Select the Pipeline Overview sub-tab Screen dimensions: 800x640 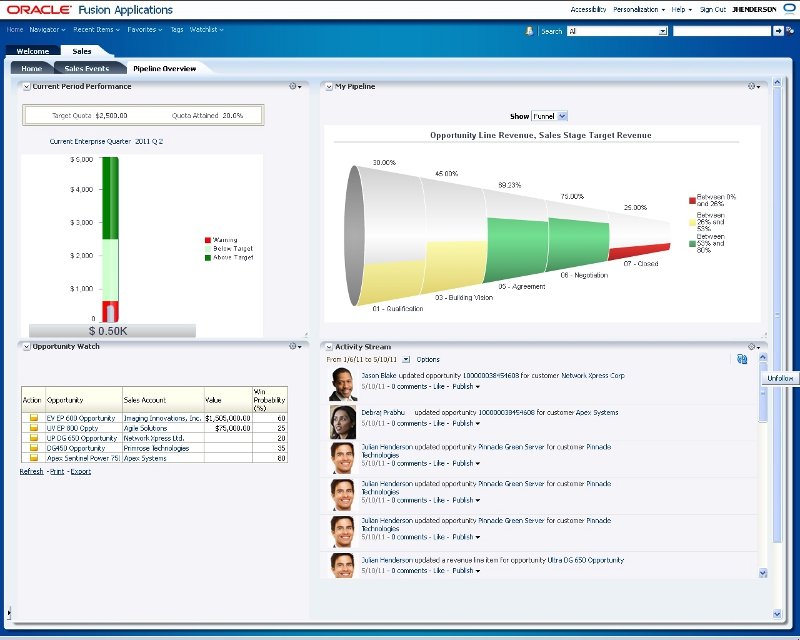[164, 68]
